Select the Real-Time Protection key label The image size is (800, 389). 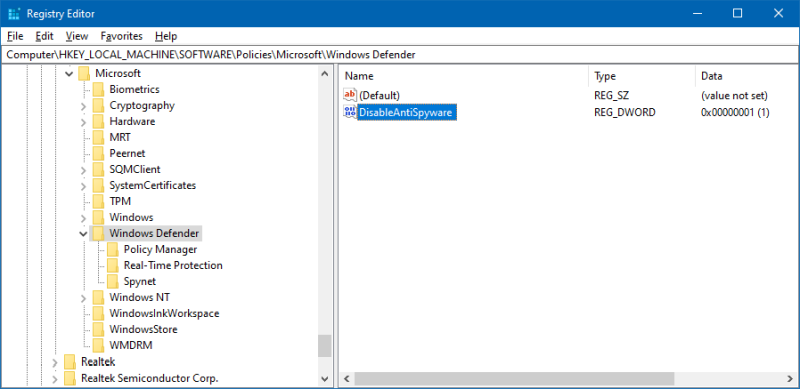(173, 265)
